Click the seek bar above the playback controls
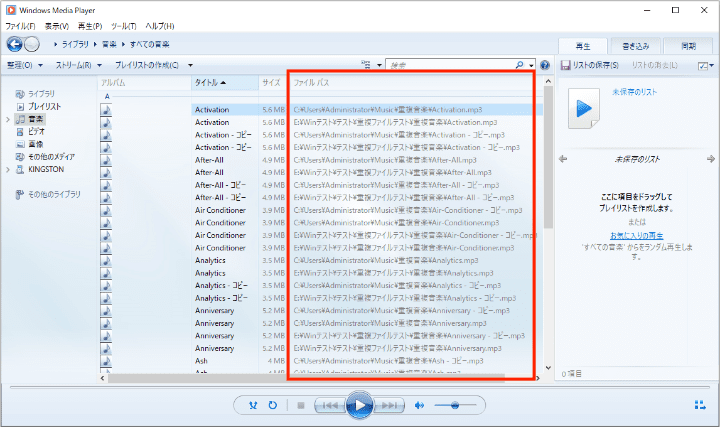Viewport: 720px width, 427px height. coord(360,387)
